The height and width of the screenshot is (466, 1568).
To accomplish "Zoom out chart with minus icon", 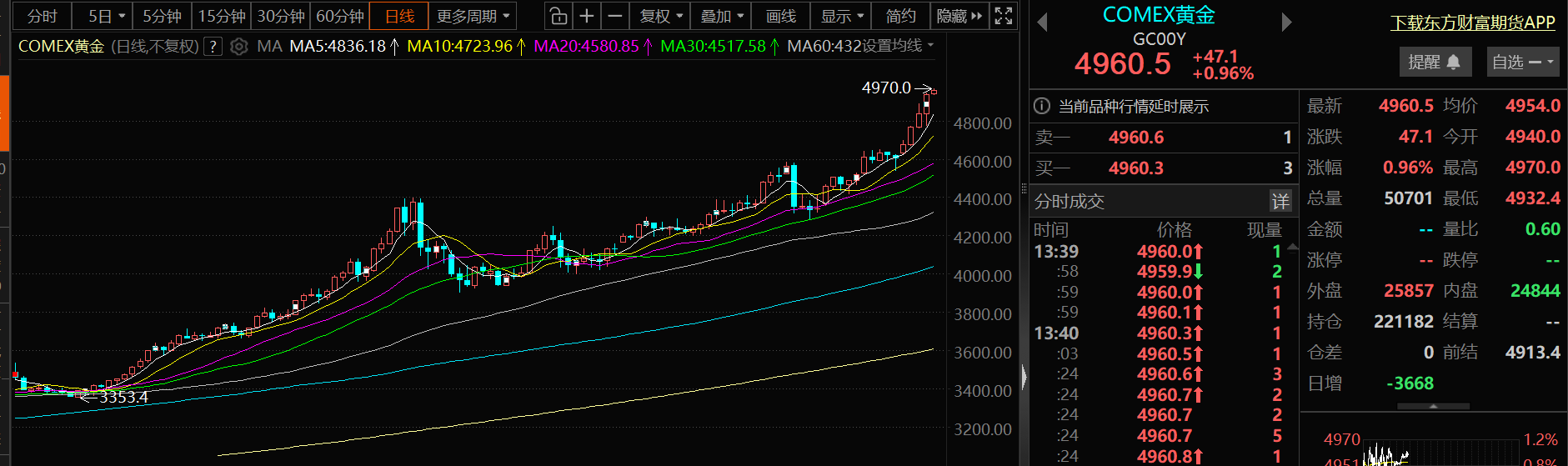I will tap(615, 16).
